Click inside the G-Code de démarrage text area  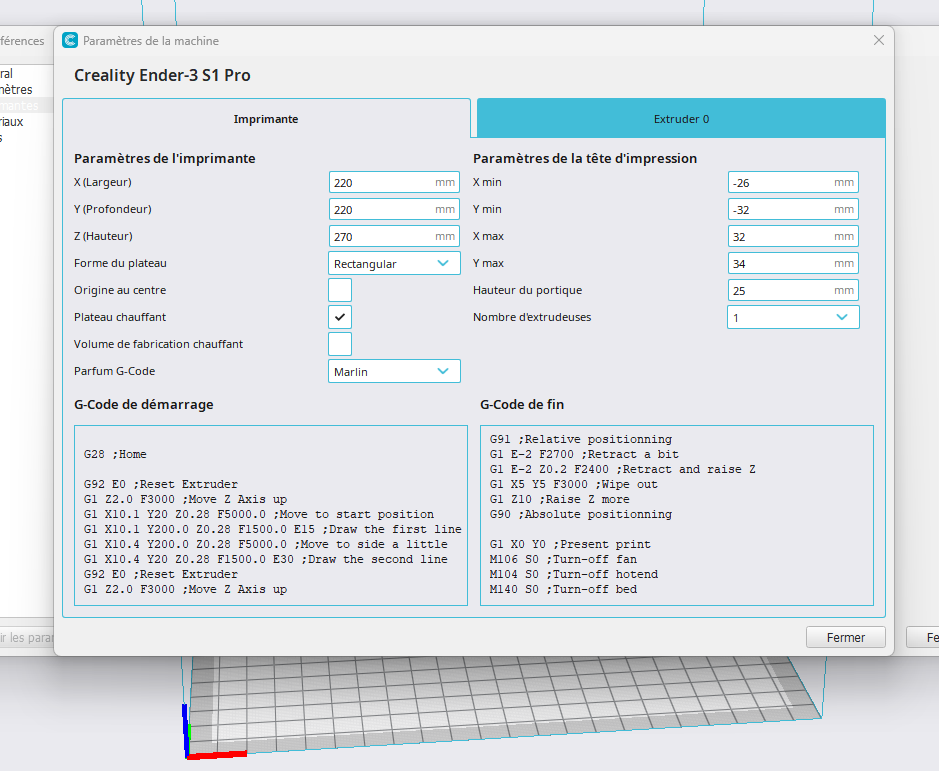[x=270, y=515]
